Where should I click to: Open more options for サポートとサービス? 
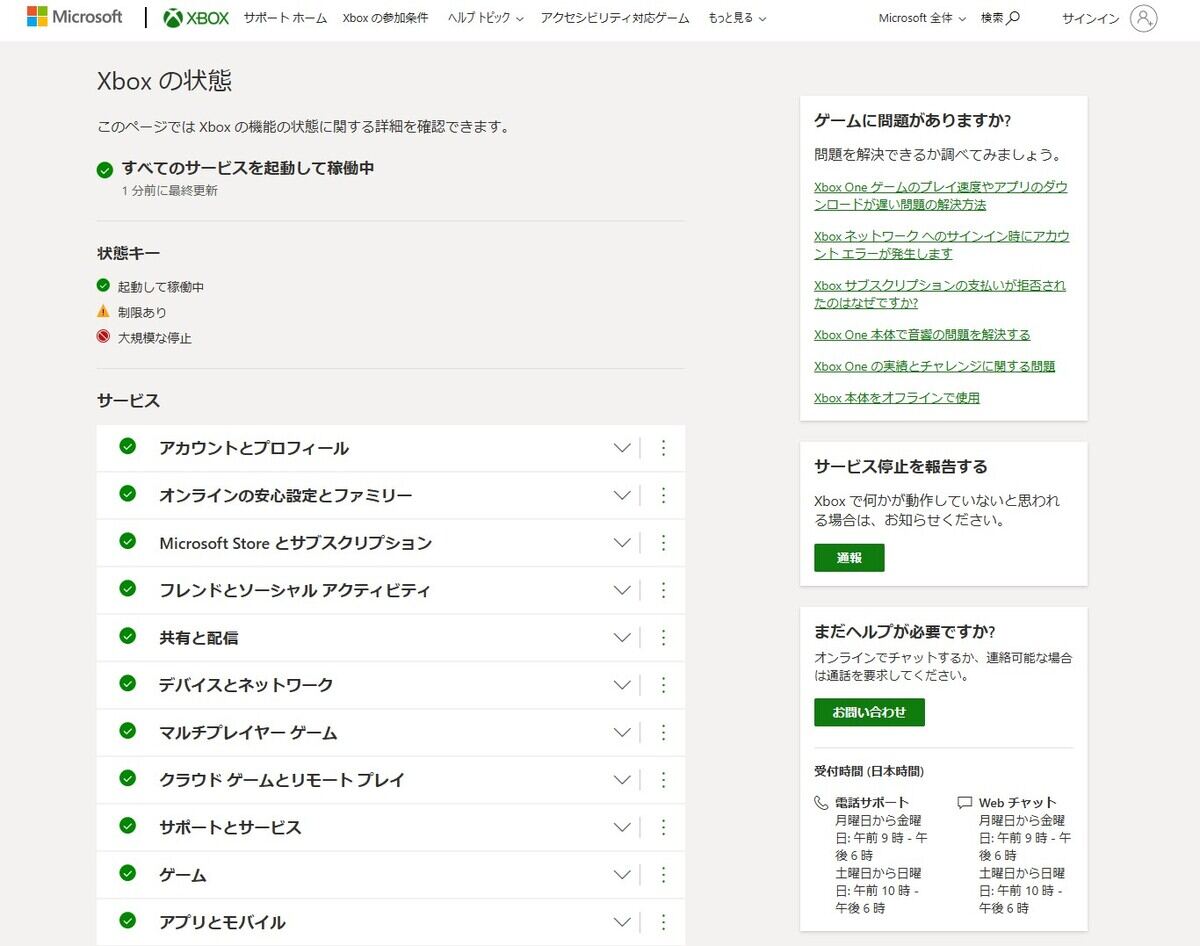[x=663, y=827]
